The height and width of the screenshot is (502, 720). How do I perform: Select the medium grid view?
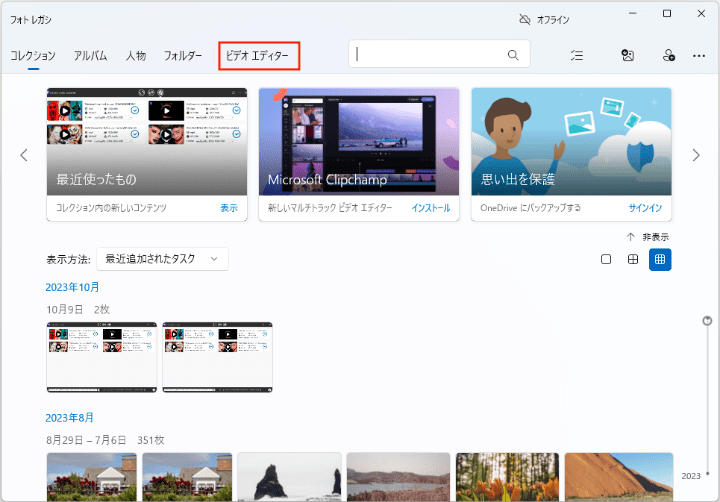(x=633, y=259)
